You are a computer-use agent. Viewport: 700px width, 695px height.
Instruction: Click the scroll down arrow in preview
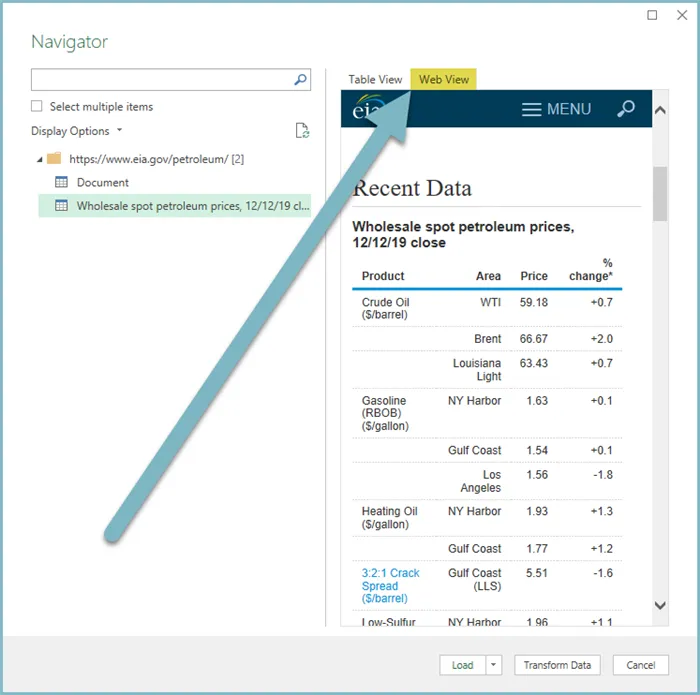[659, 605]
